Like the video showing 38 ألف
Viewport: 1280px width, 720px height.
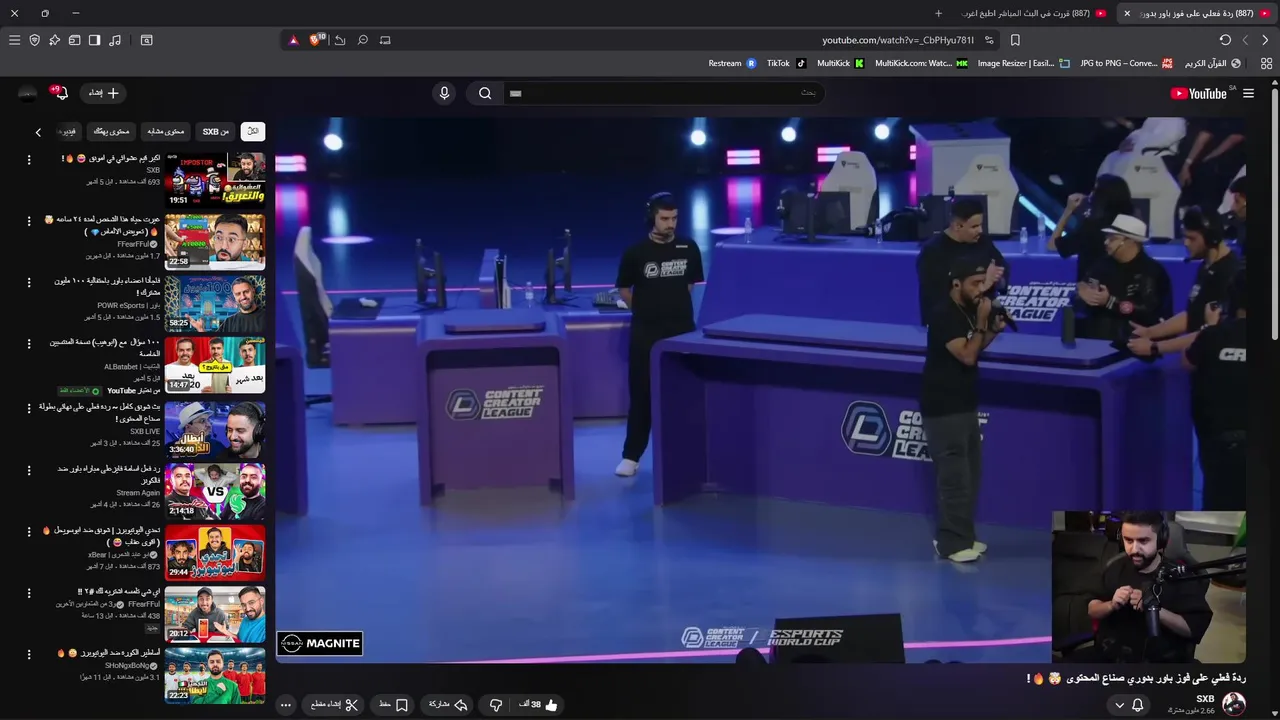coord(539,705)
